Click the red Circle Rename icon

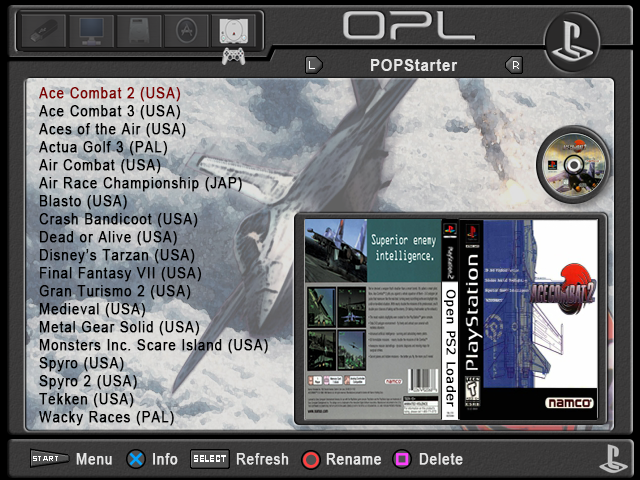coord(311,460)
